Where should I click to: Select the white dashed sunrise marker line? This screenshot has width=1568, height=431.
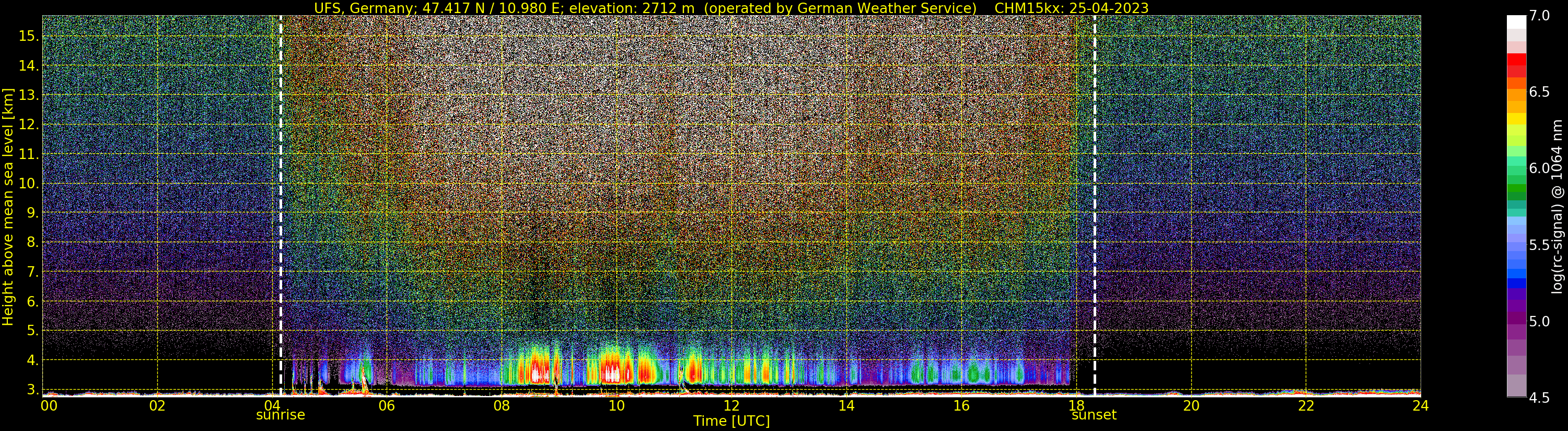(x=281, y=206)
